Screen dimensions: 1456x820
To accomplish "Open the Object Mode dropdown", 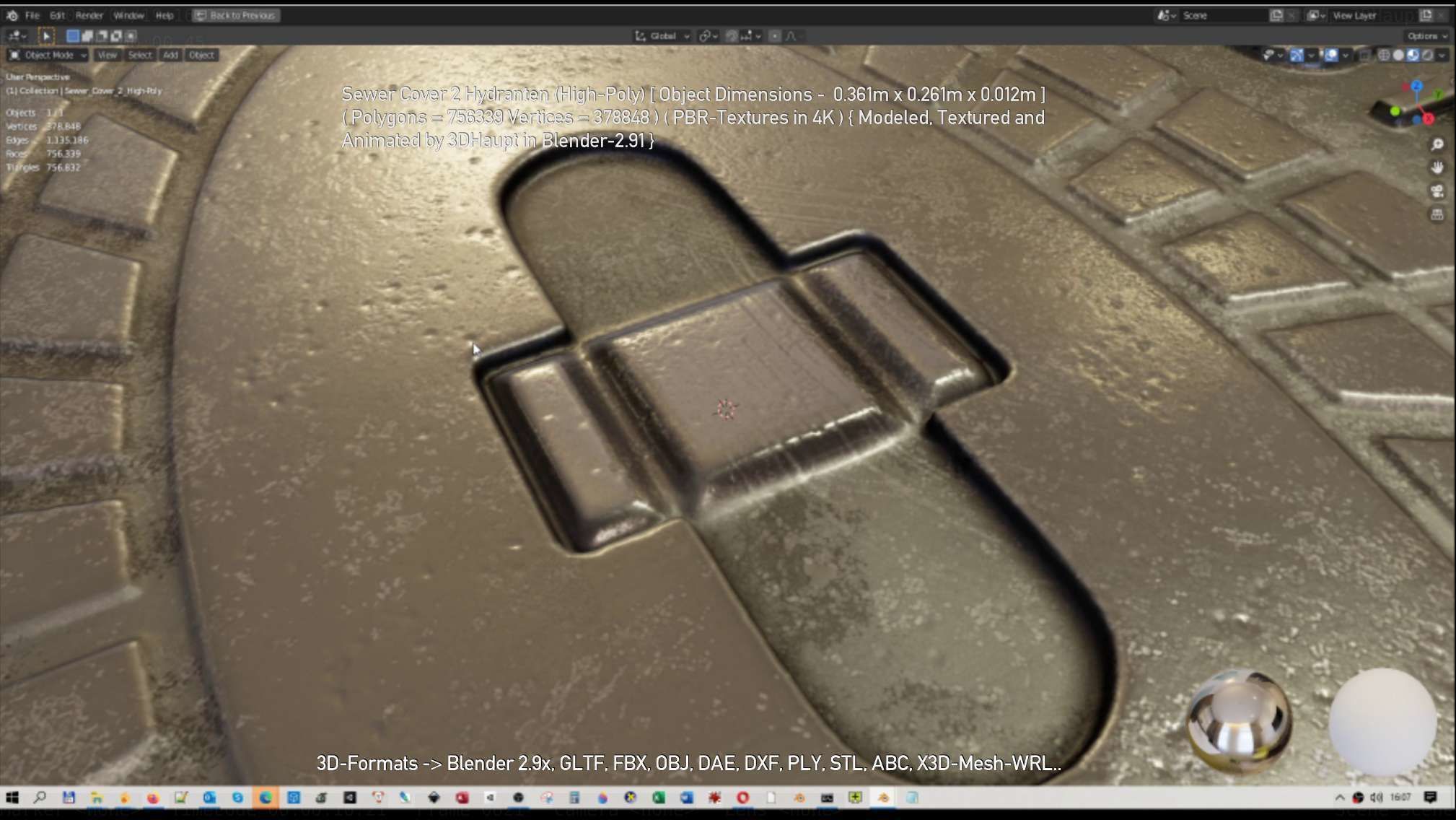I will point(48,55).
